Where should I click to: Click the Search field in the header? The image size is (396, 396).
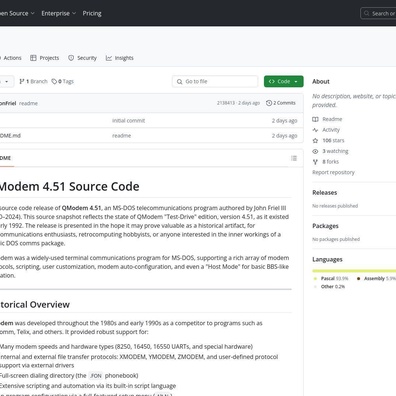(x=378, y=13)
